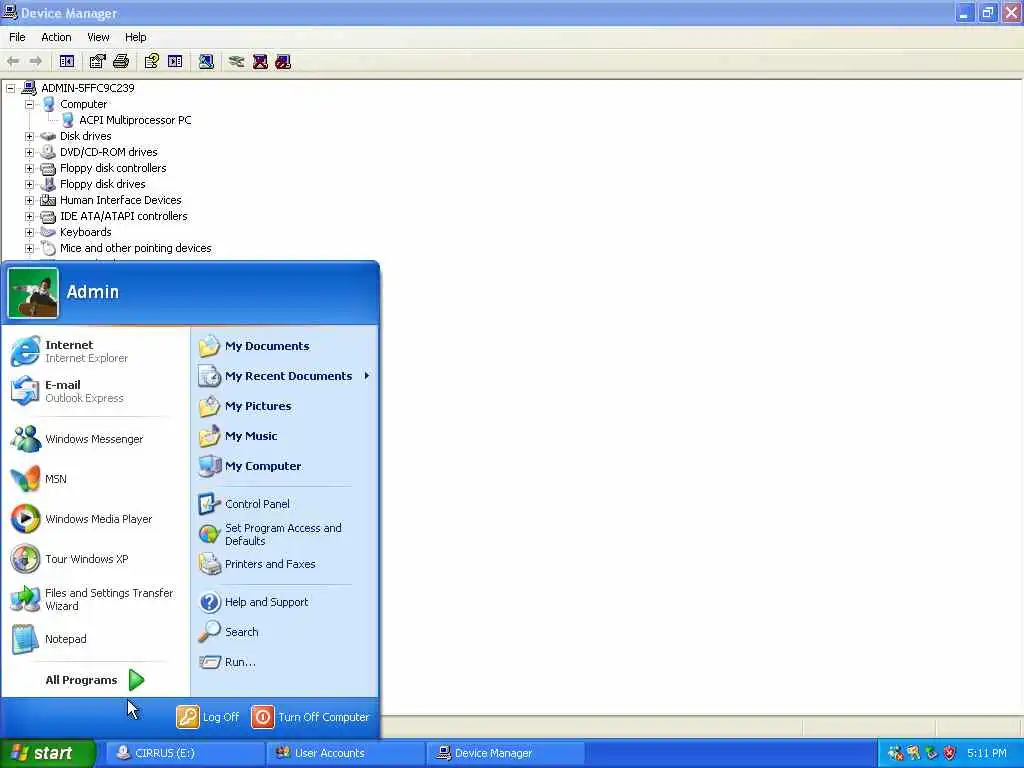Open All Programs list
Image resolution: width=1024 pixels, height=768 pixels.
click(95, 680)
